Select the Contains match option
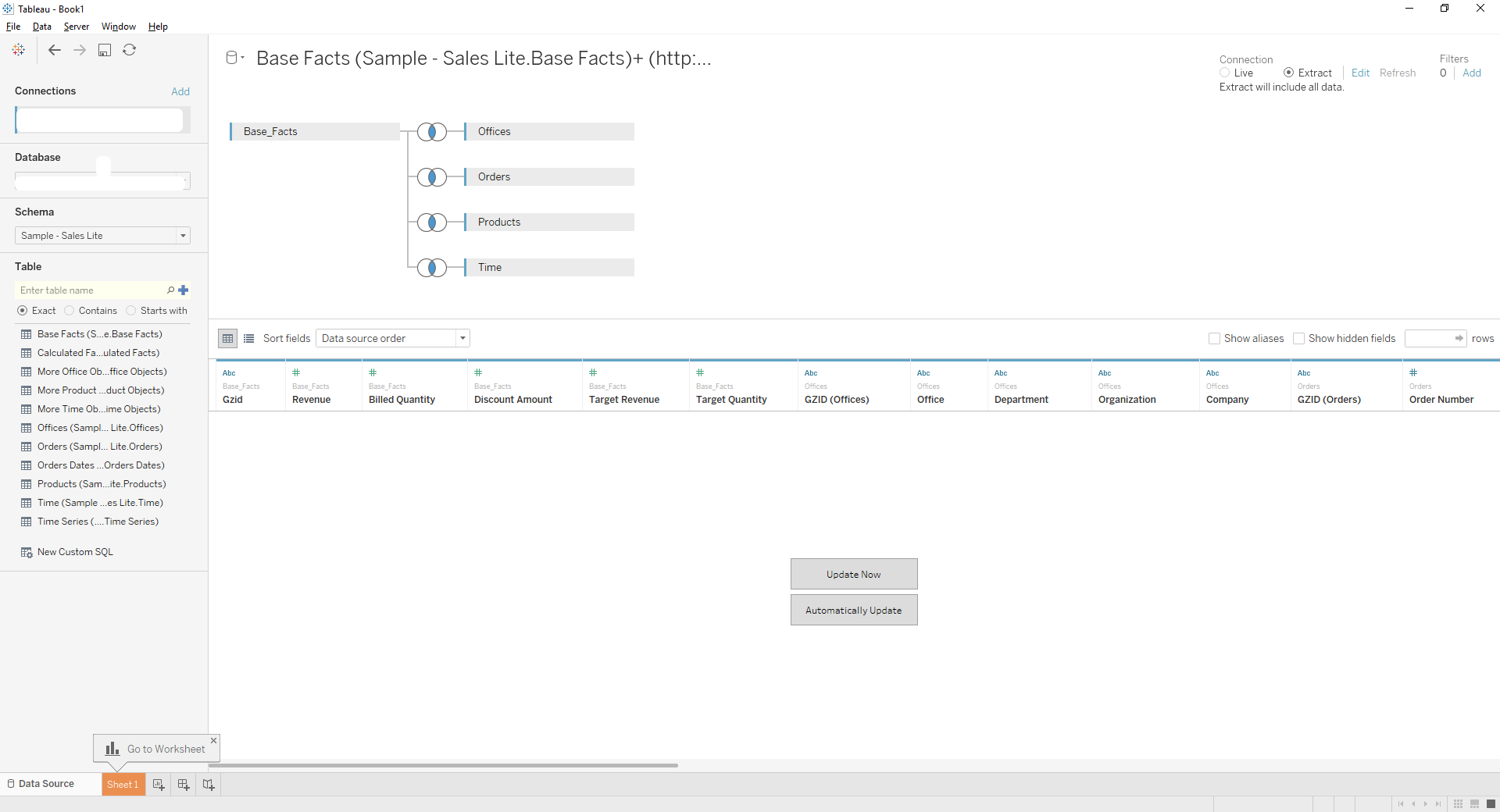The width and height of the screenshot is (1500, 812). pos(69,311)
